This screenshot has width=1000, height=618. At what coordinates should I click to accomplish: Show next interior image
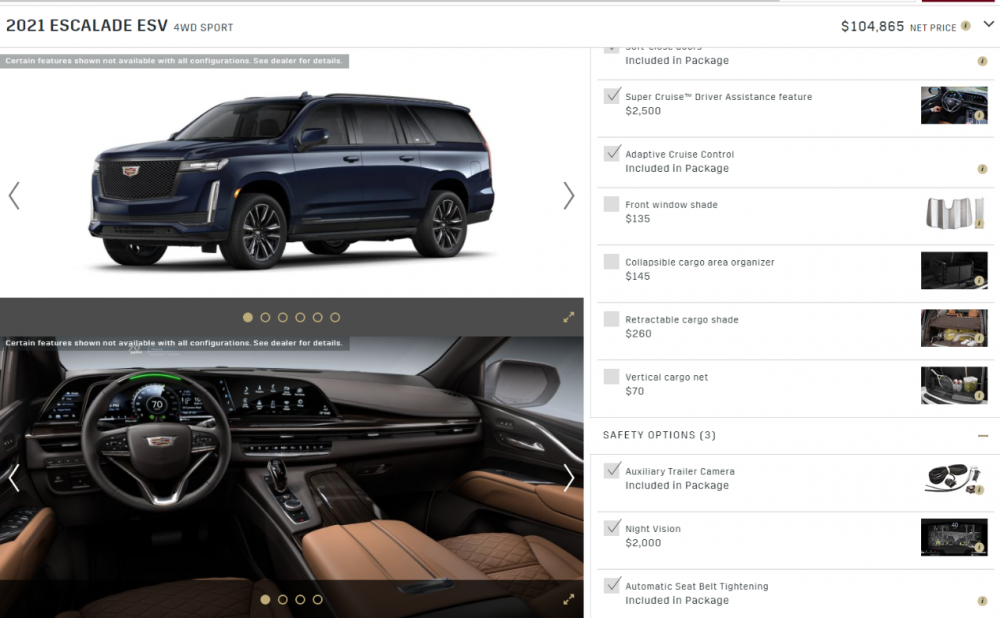568,478
